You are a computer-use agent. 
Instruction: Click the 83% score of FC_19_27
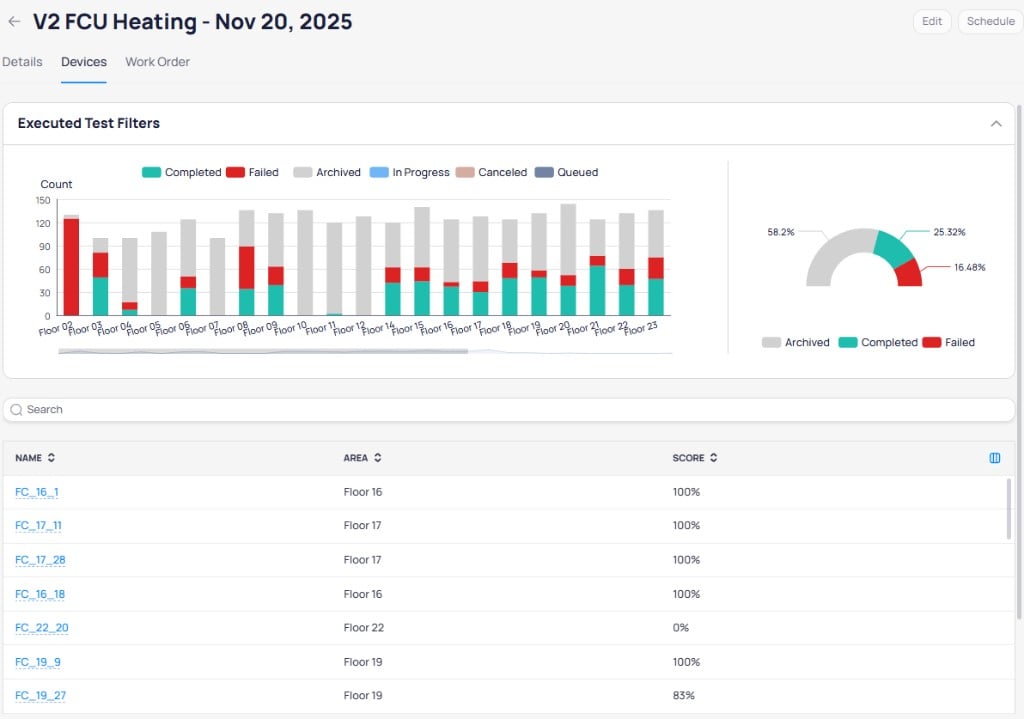[x=683, y=695]
